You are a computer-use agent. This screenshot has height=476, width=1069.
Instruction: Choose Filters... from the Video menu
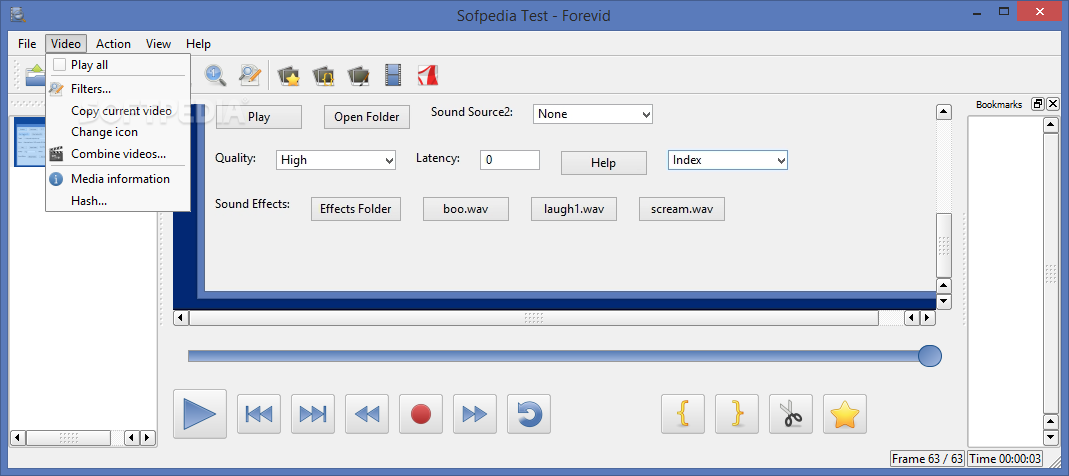[x=118, y=89]
